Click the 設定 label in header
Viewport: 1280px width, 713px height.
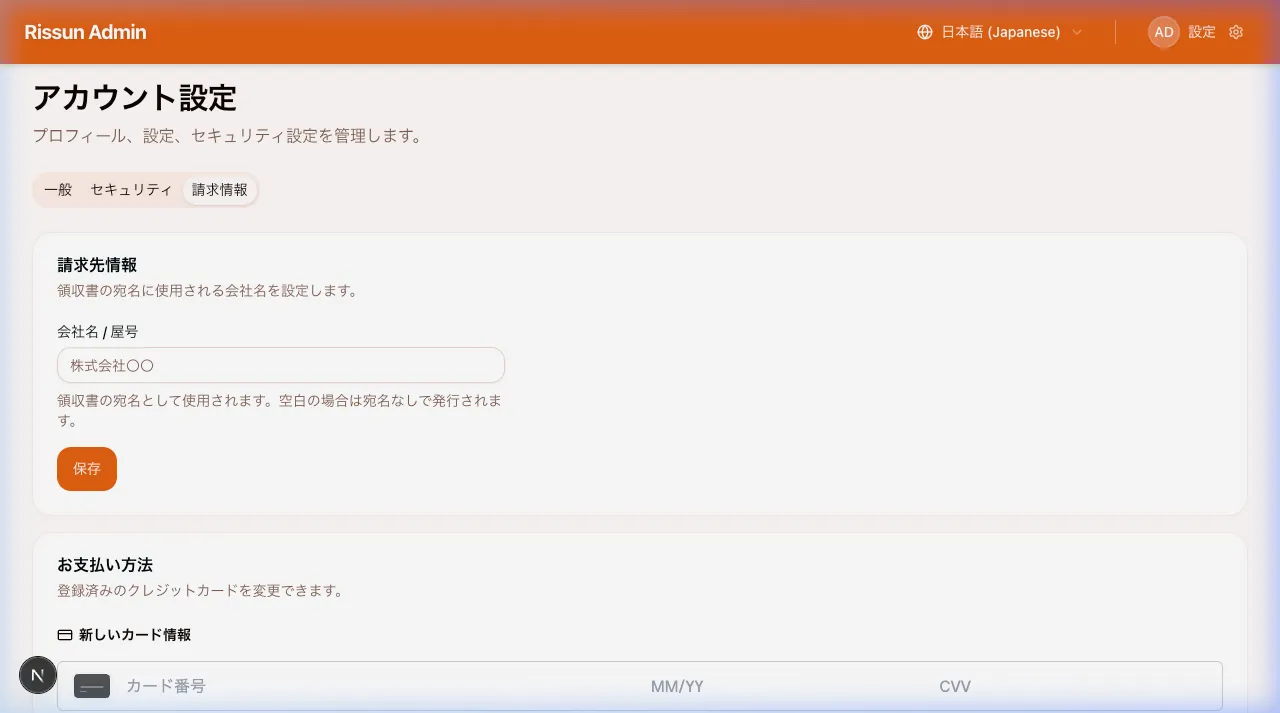click(1202, 32)
